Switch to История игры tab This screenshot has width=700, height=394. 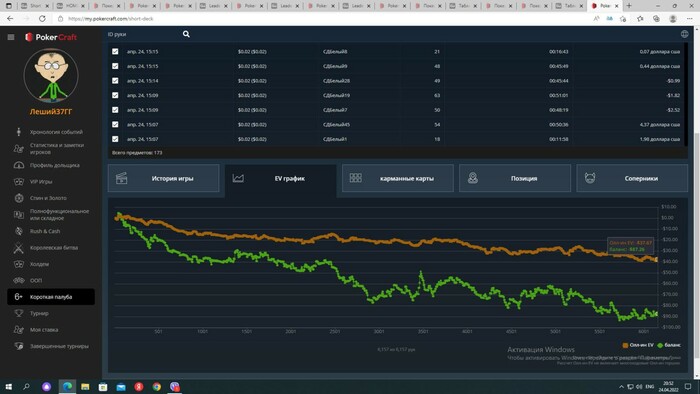tap(163, 178)
